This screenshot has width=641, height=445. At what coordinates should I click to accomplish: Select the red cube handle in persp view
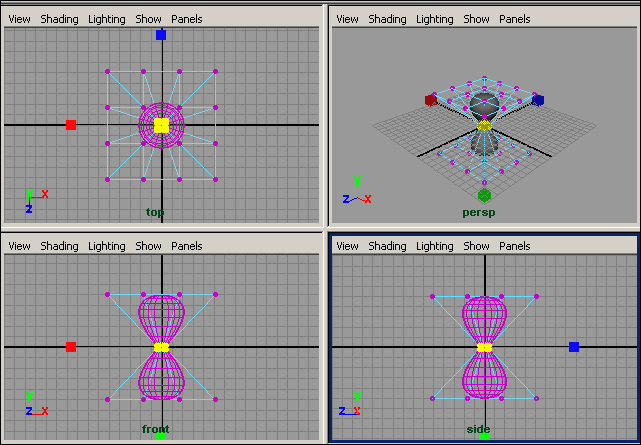pyautogui.click(x=431, y=99)
